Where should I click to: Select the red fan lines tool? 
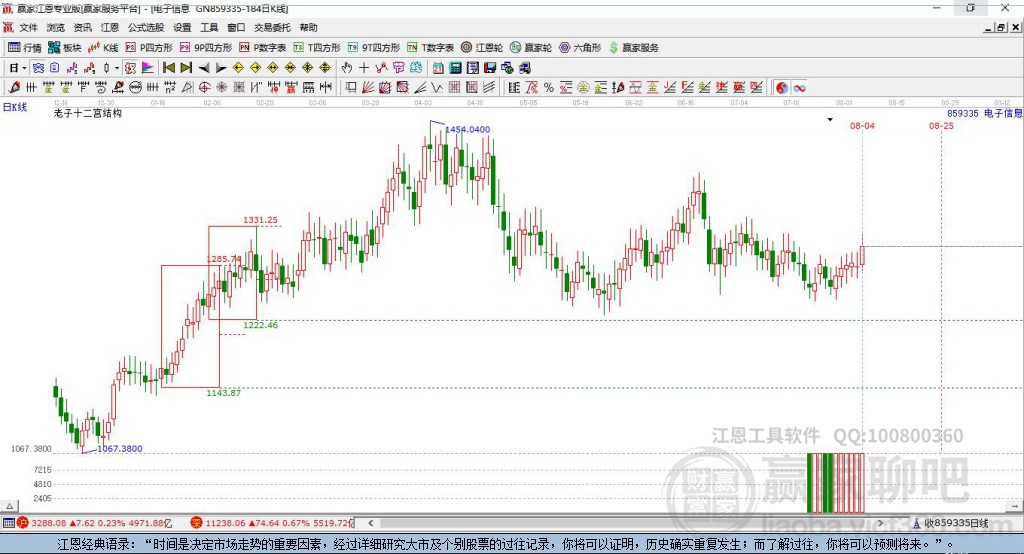click(368, 88)
